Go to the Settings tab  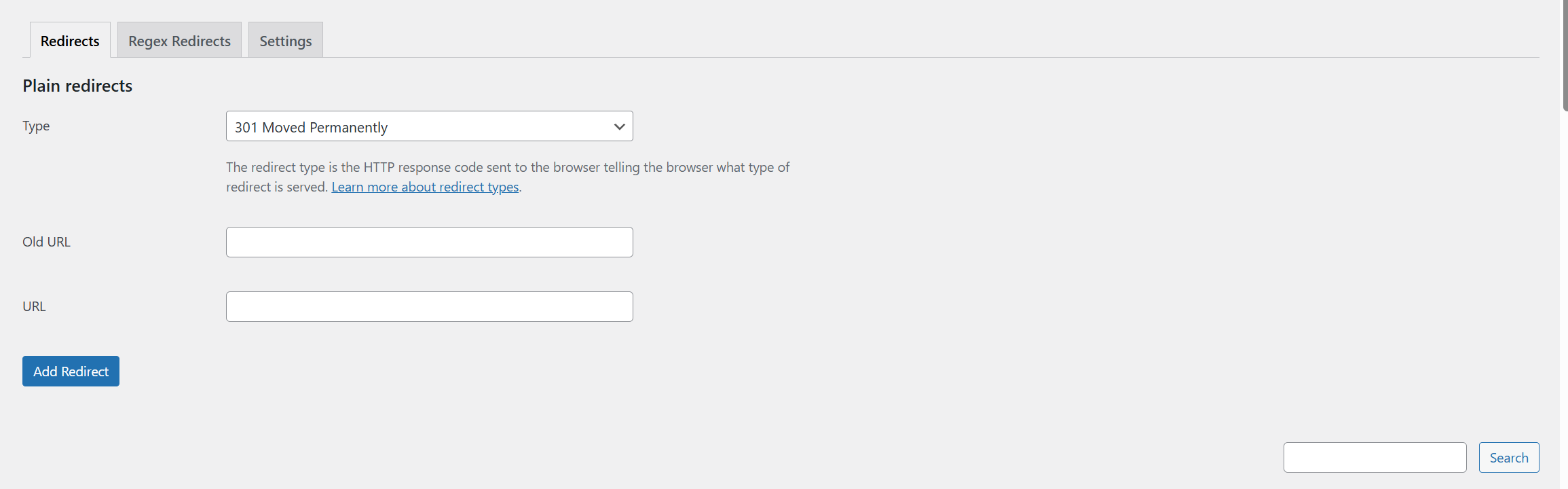pyautogui.click(x=285, y=41)
